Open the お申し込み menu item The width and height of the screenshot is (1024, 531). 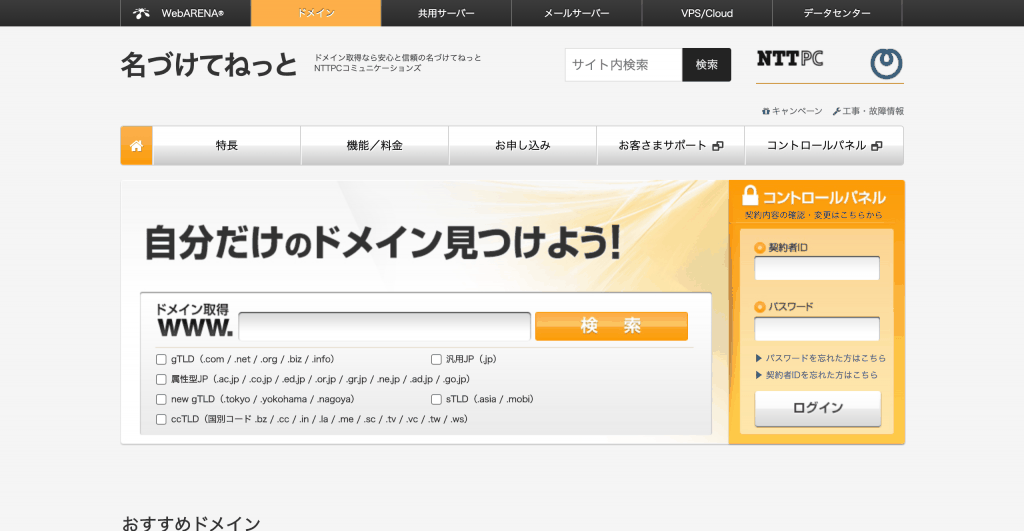tap(522, 146)
